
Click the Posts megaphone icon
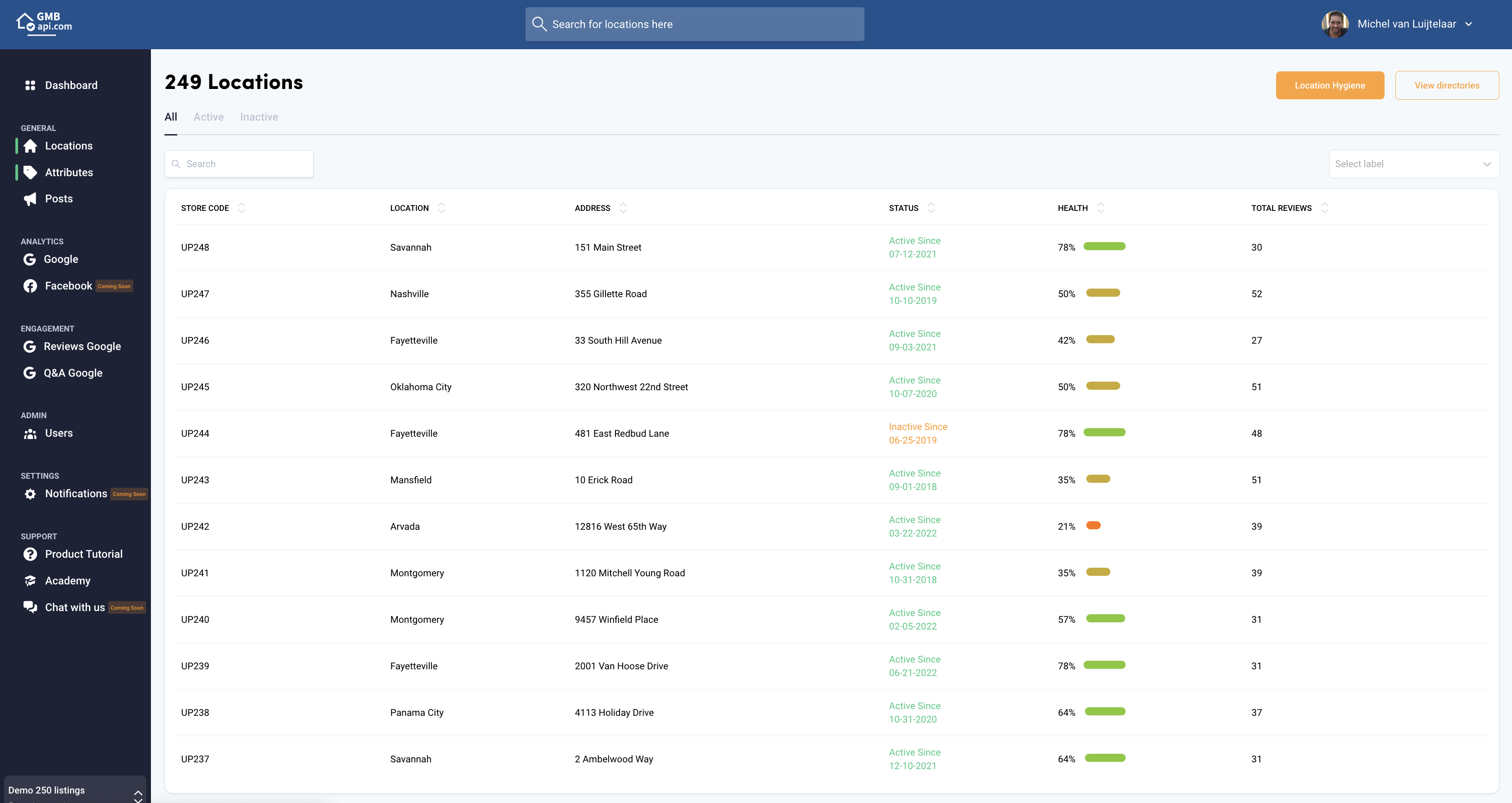[x=31, y=198]
